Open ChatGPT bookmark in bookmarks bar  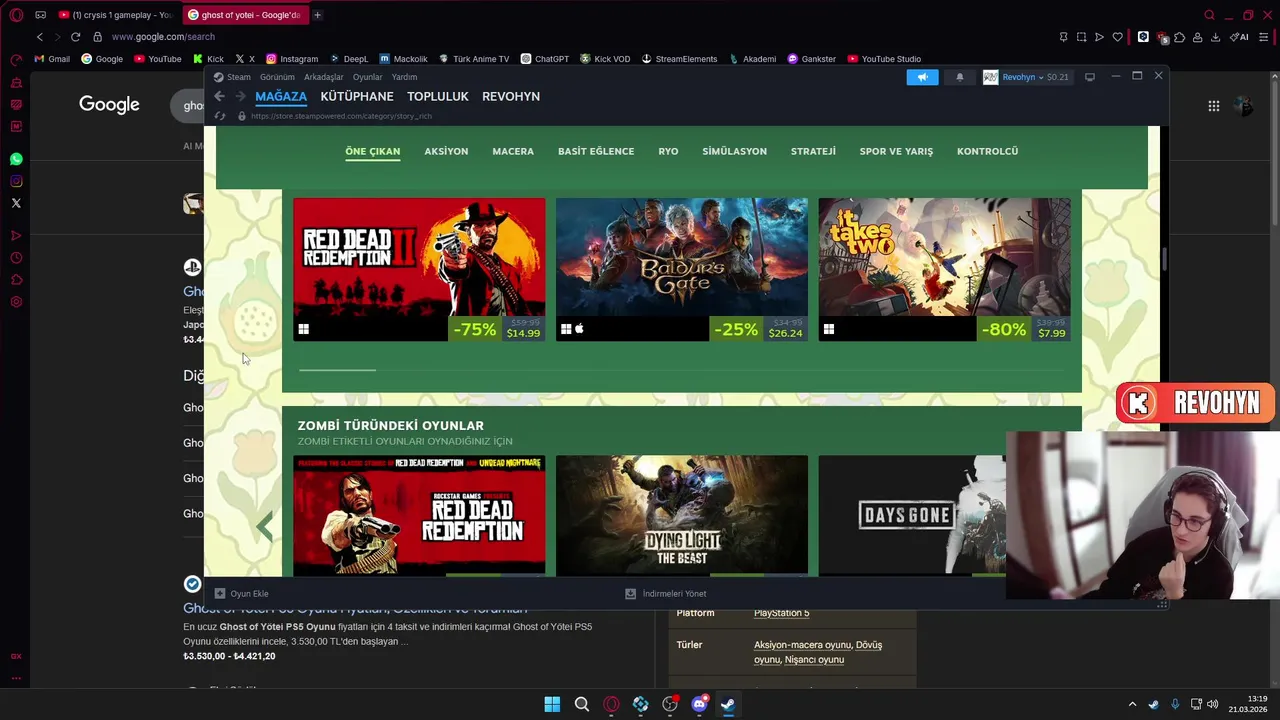(545, 59)
